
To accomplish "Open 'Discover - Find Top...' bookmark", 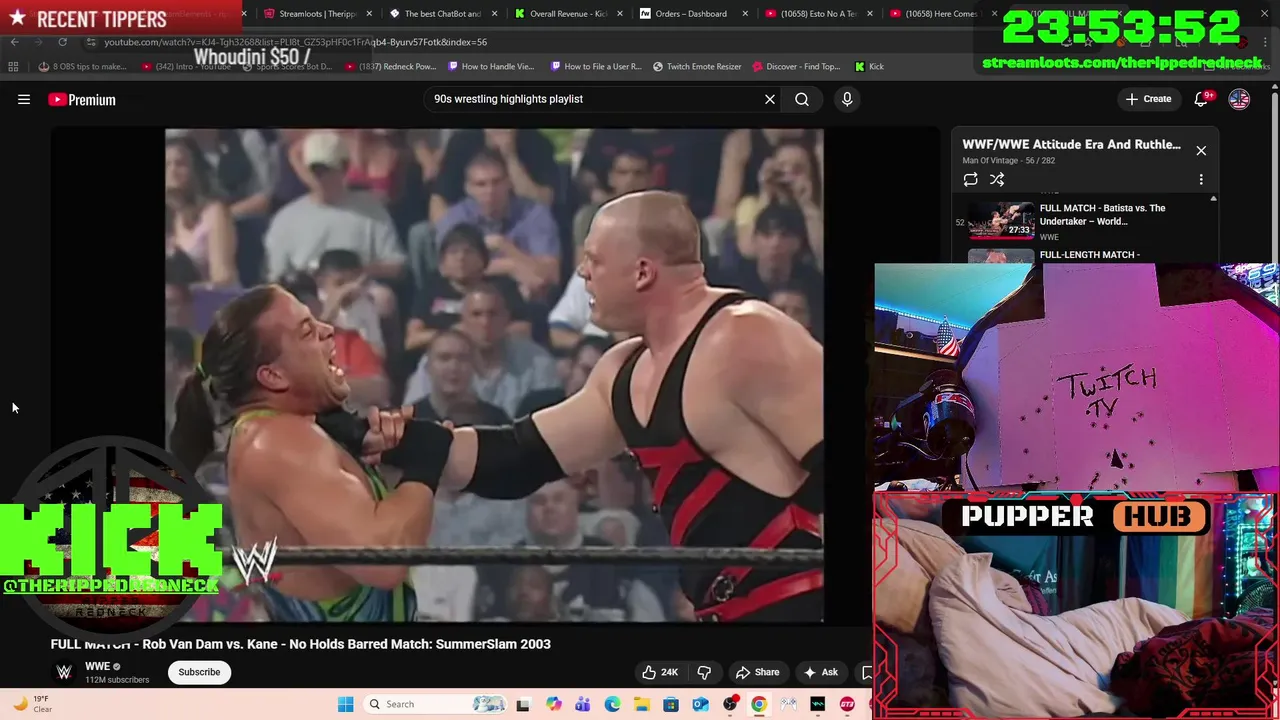I will [x=796, y=66].
